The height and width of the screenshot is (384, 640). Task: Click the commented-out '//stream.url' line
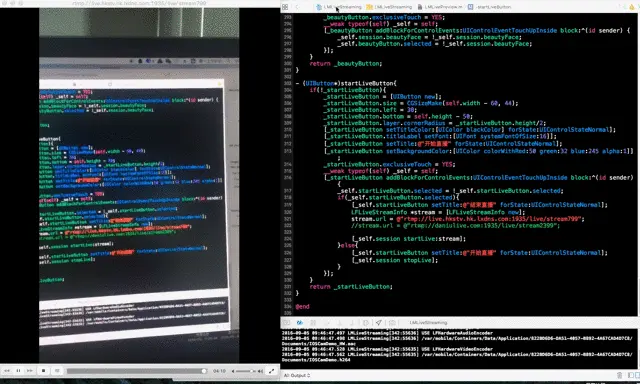point(456,225)
